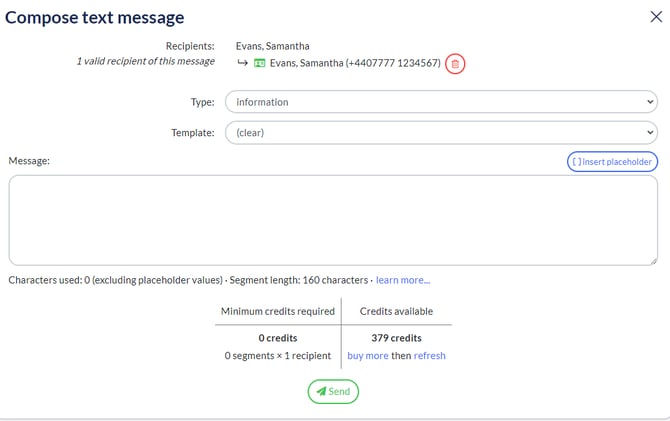Select the Evans, Samantha recipient name

273,46
